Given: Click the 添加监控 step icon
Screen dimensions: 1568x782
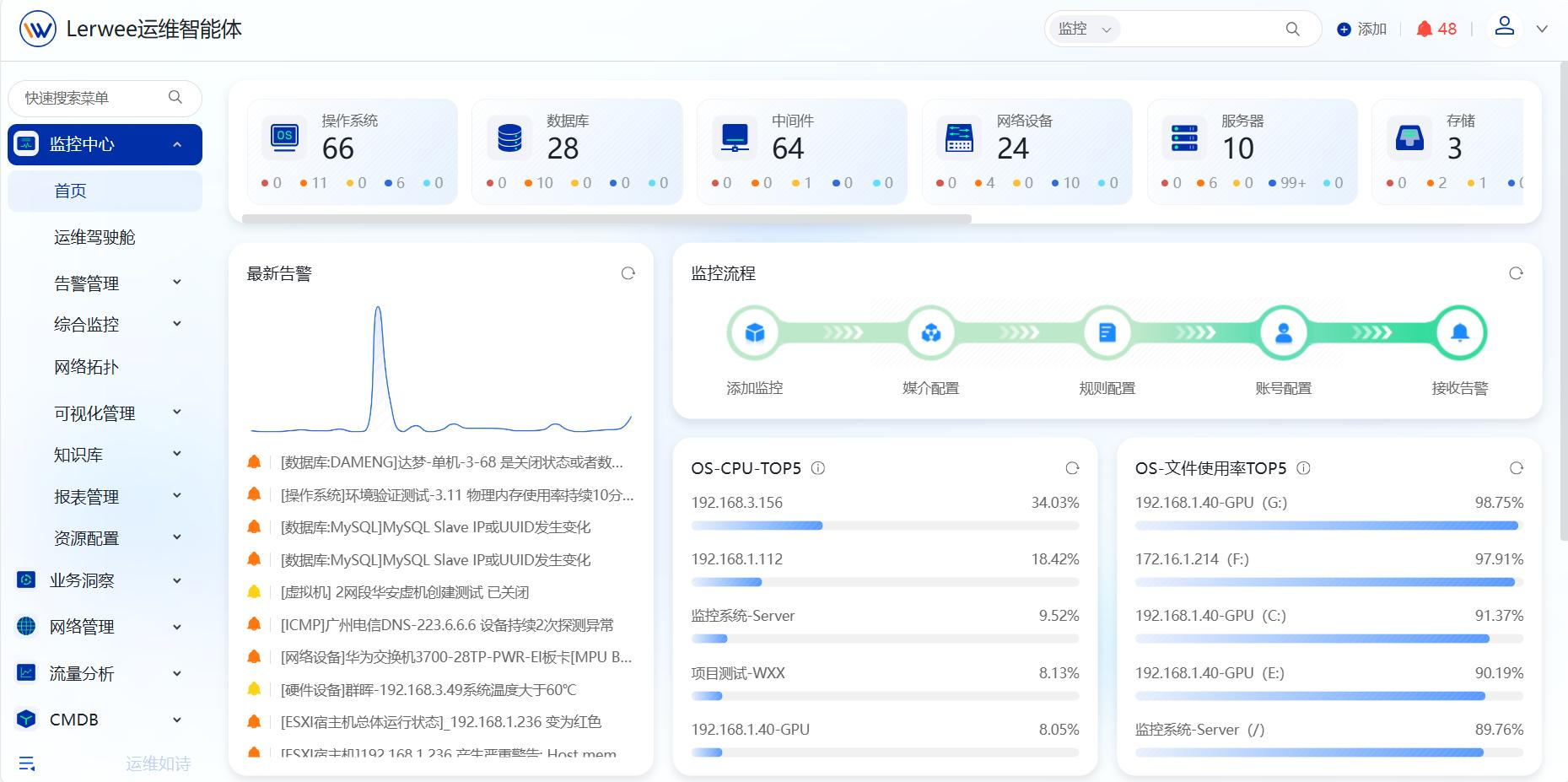Looking at the screenshot, I should [755, 333].
